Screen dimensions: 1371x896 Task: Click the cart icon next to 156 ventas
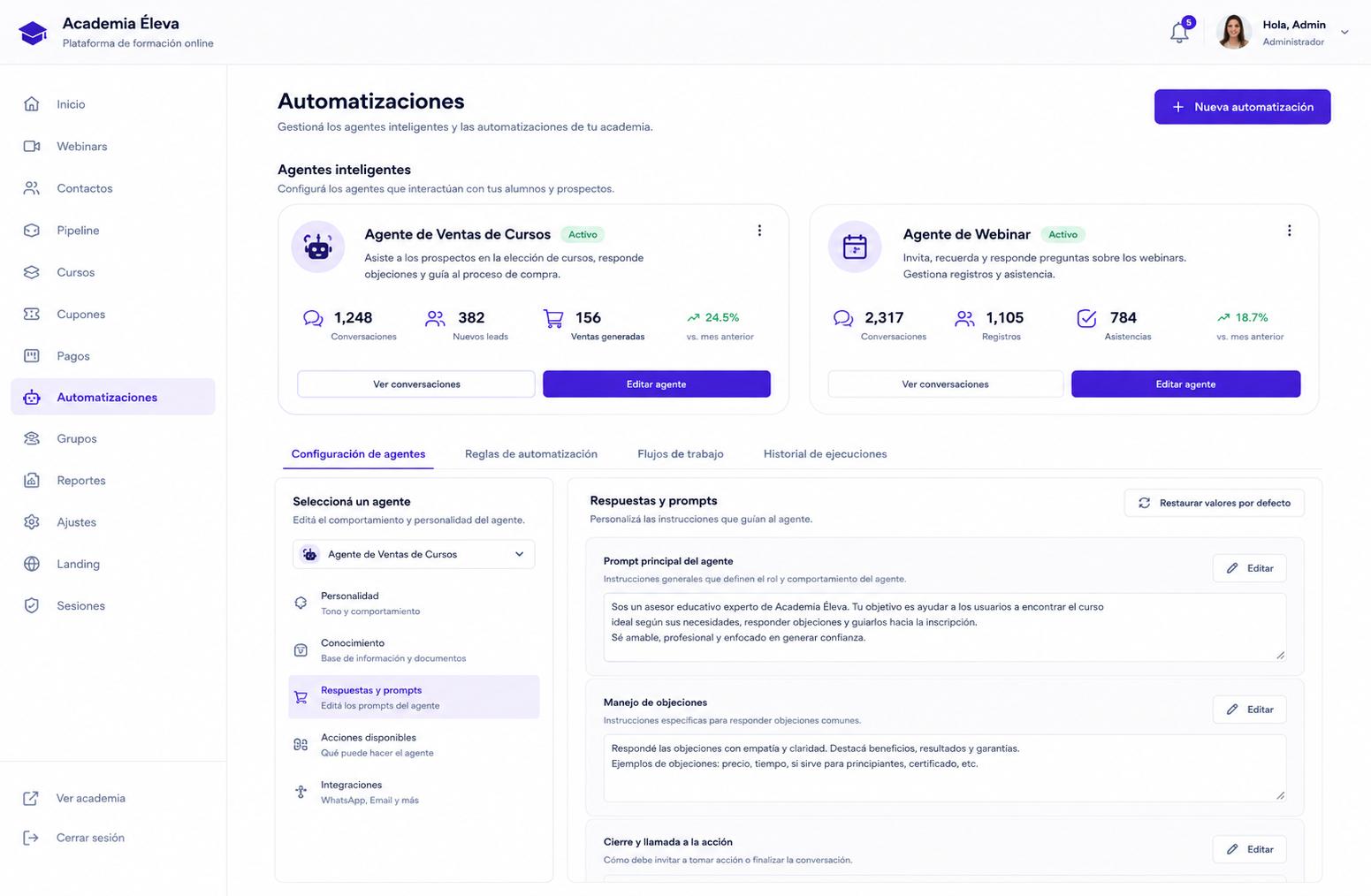point(553,318)
